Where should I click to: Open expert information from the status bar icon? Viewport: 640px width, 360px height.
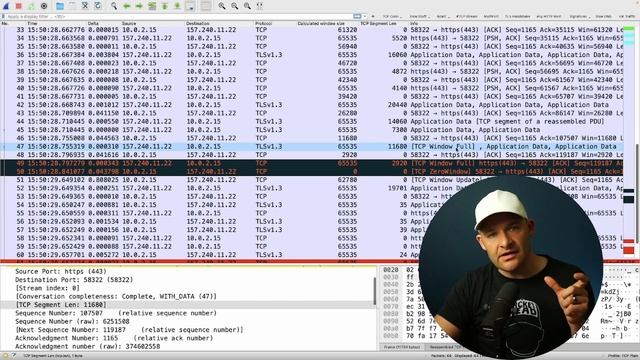pos(5,356)
